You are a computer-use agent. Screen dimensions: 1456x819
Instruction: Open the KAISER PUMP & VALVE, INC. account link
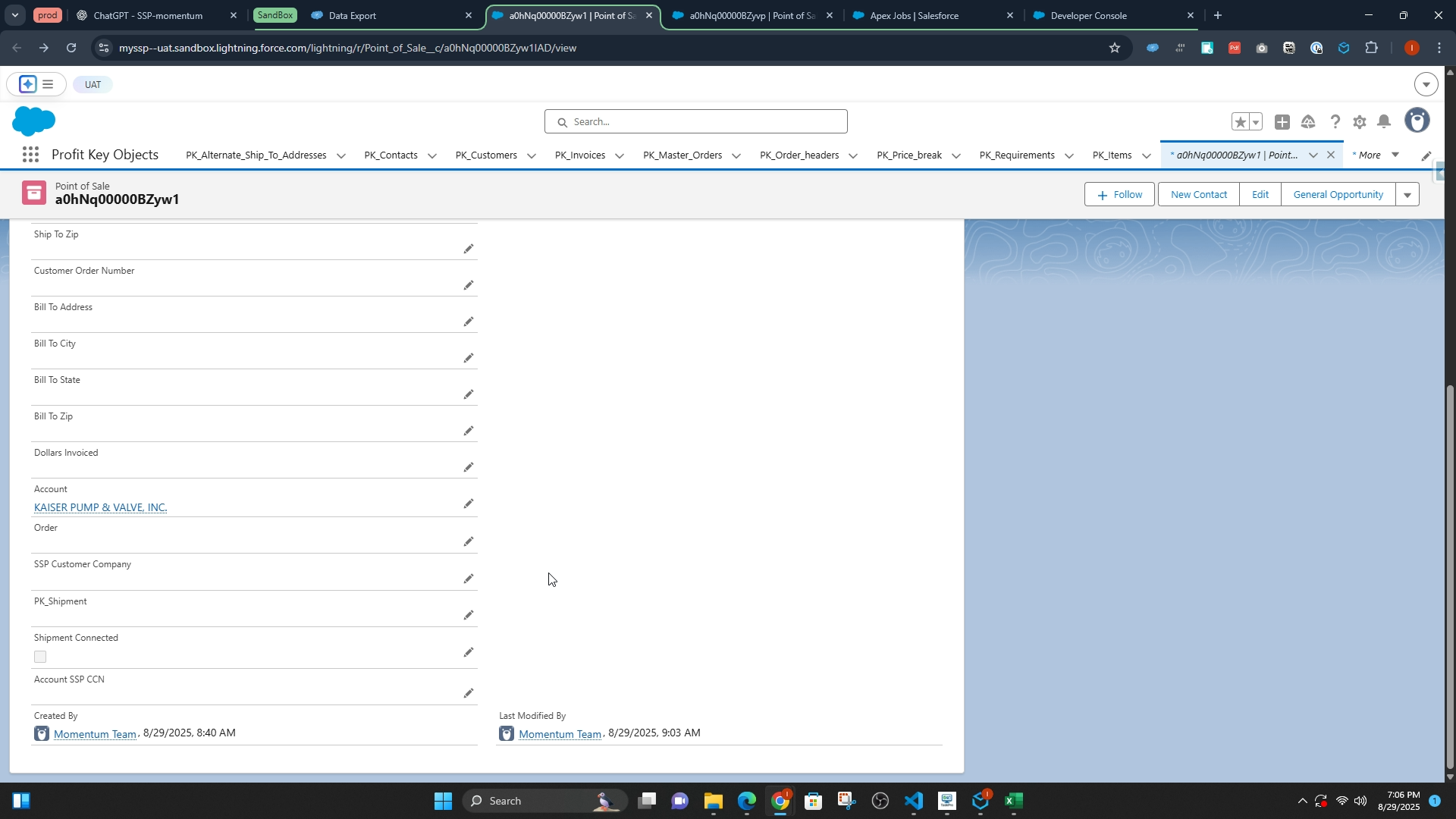click(100, 507)
